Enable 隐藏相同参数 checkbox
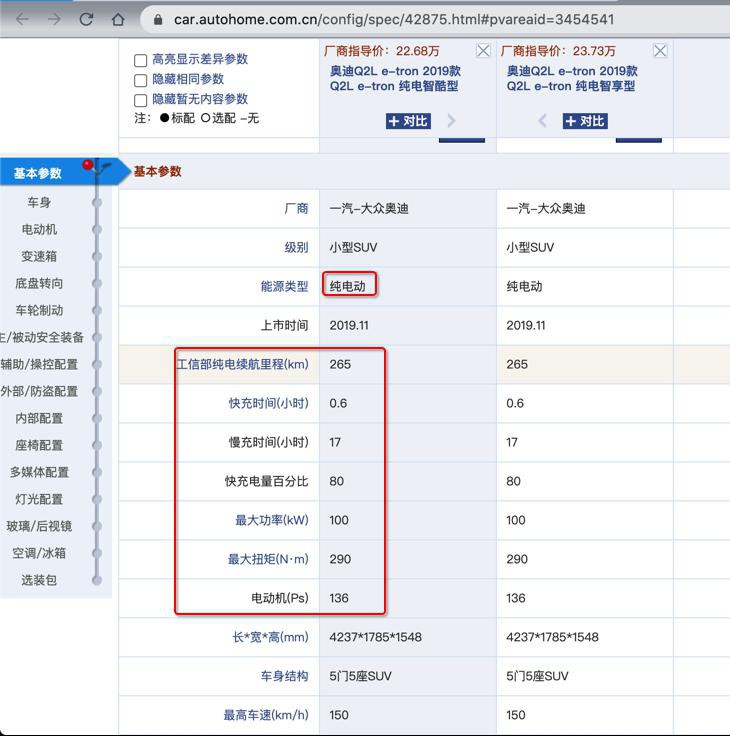Image resolution: width=730 pixels, height=736 pixels. 140,80
